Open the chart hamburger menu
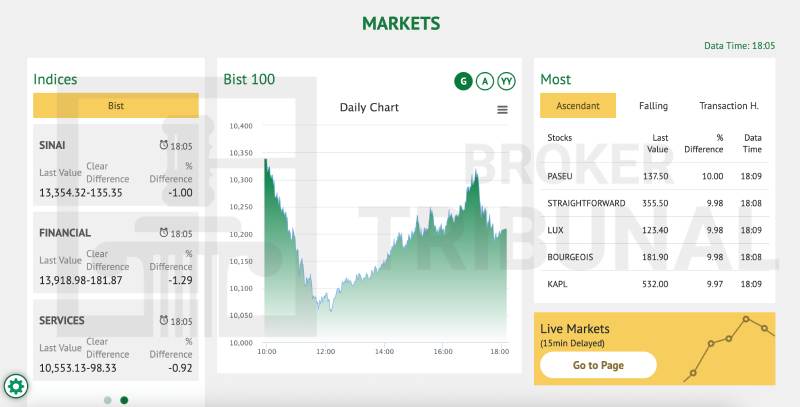 (x=502, y=110)
